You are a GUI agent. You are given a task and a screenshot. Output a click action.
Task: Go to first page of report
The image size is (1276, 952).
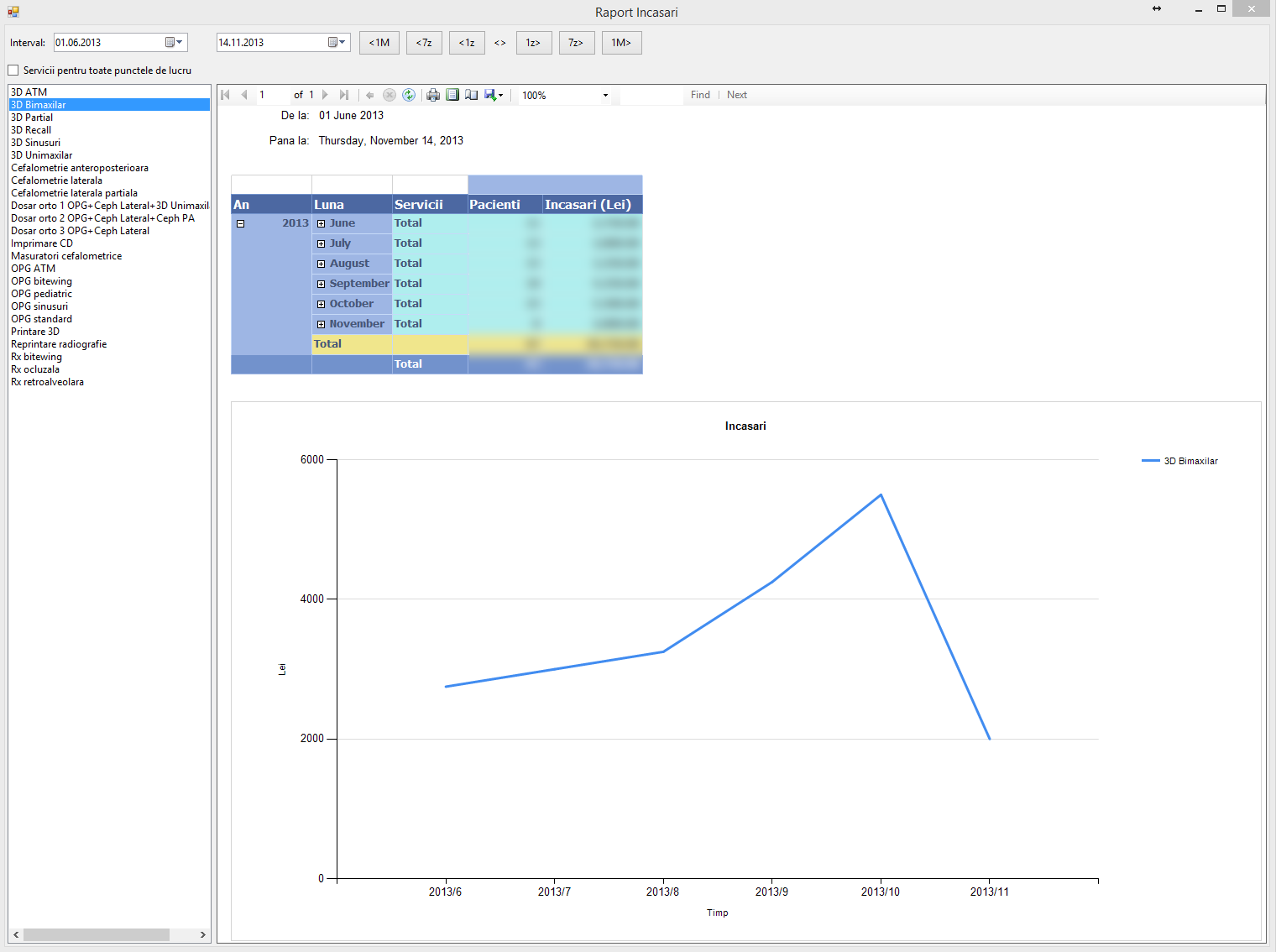coord(225,95)
